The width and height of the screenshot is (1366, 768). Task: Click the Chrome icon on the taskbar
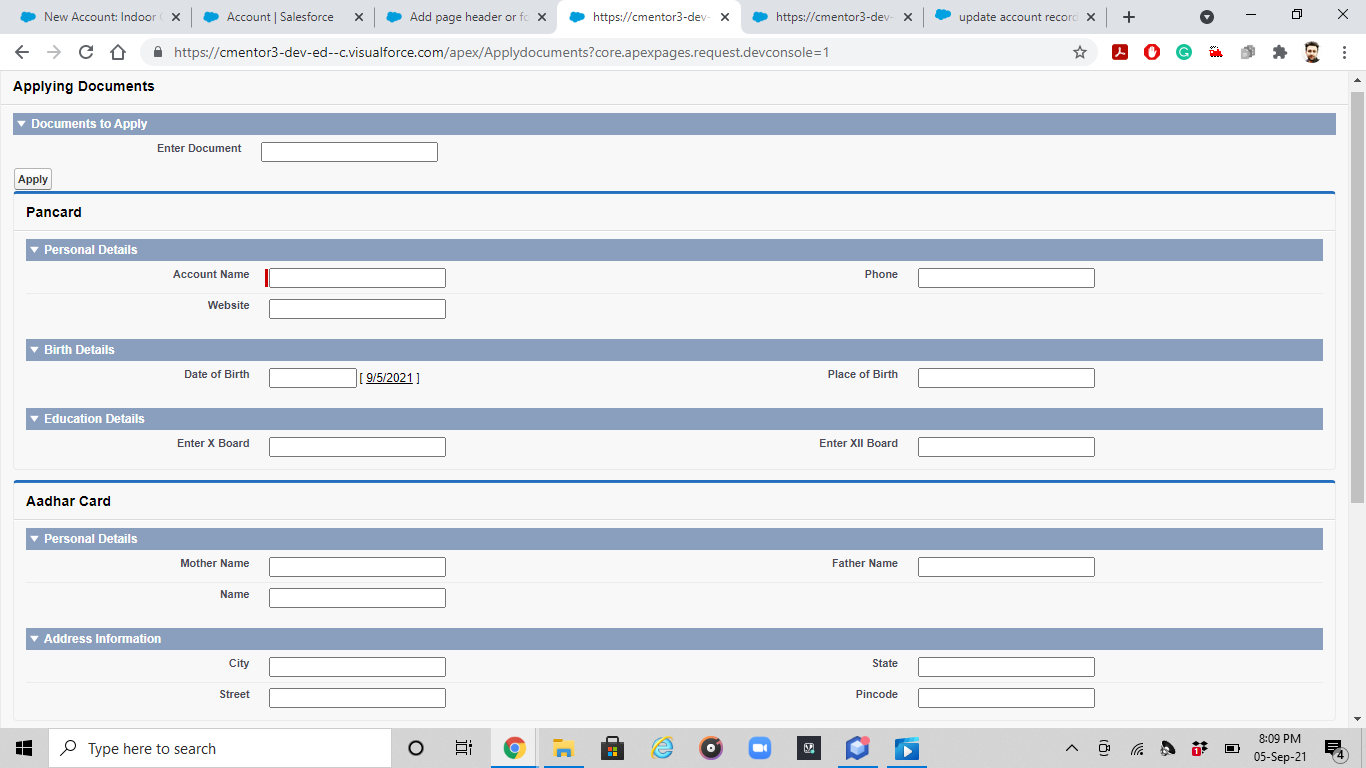pyautogui.click(x=515, y=748)
